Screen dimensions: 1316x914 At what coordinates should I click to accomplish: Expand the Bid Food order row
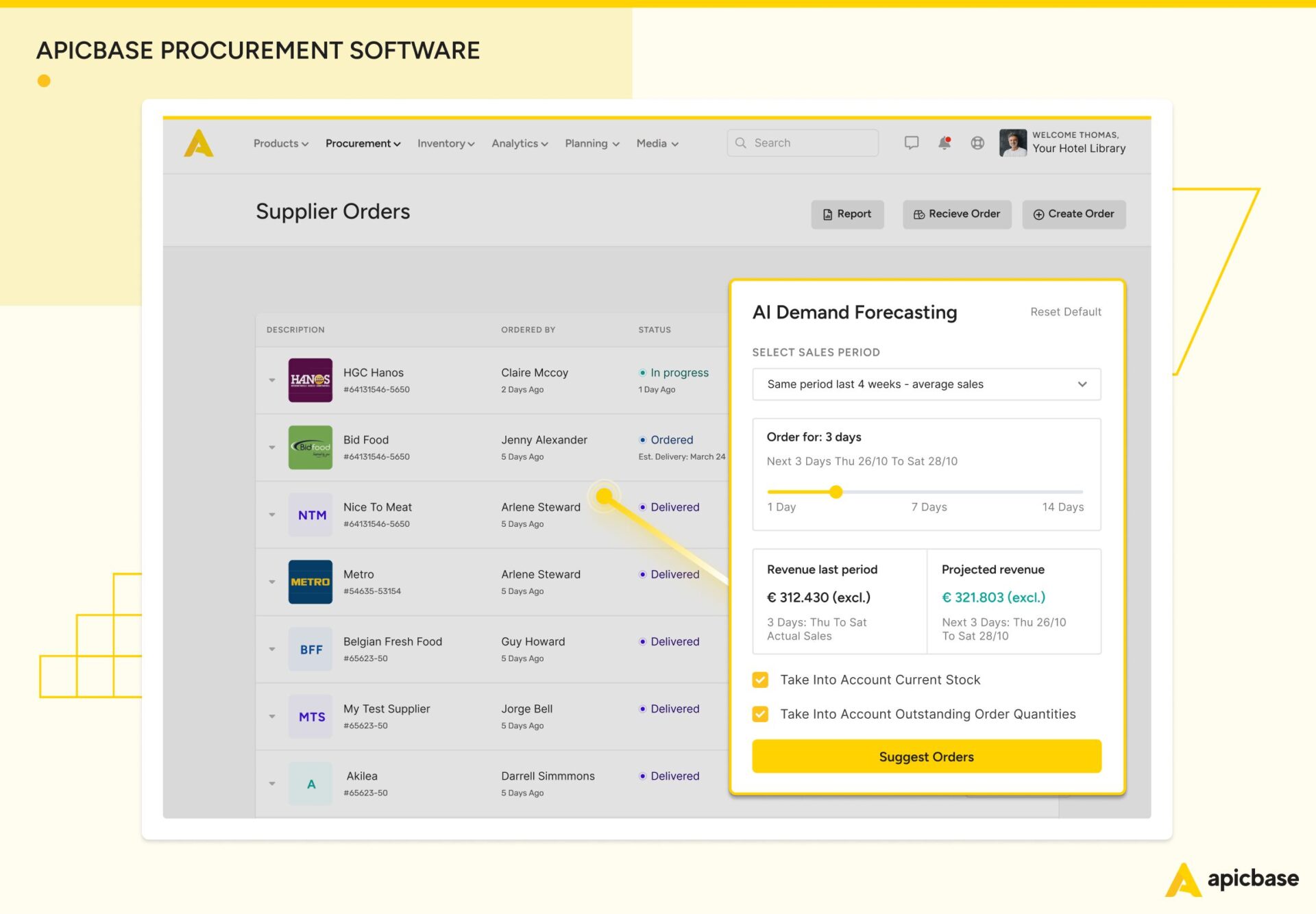click(272, 447)
